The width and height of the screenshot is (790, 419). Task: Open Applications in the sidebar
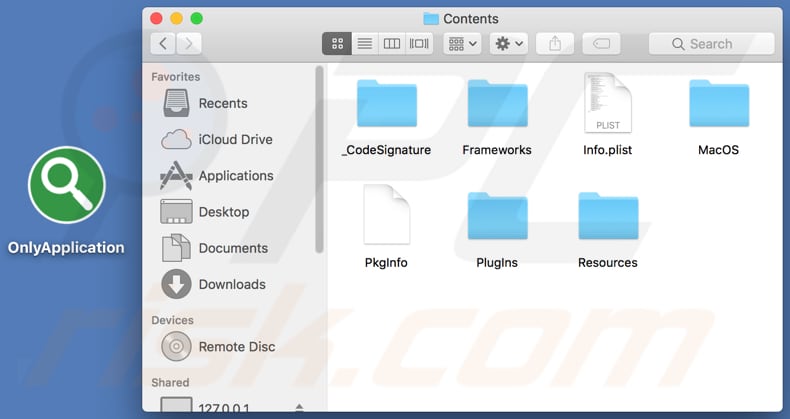pos(234,176)
